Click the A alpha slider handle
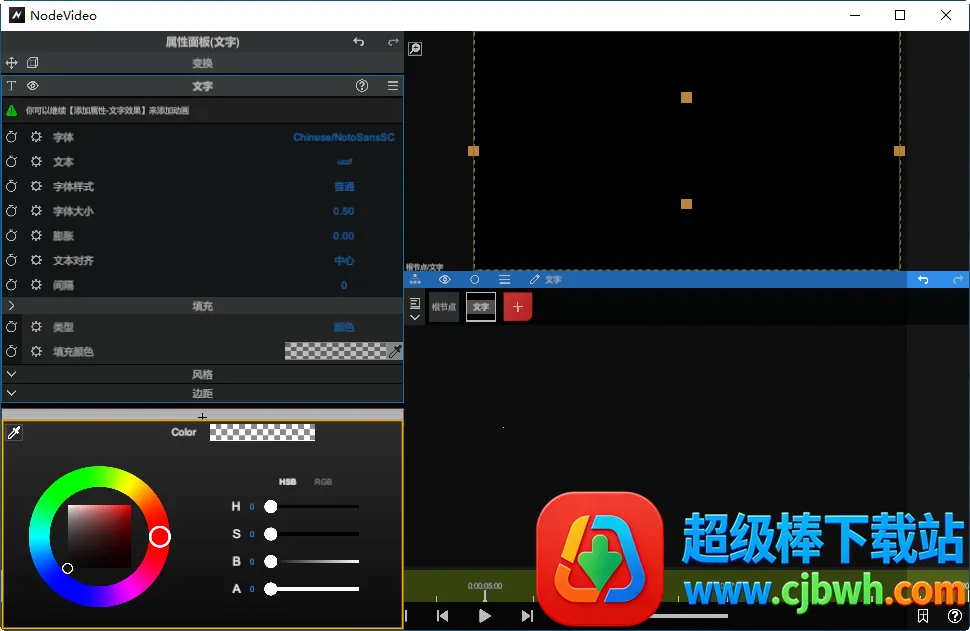This screenshot has height=631, width=970. [270, 589]
